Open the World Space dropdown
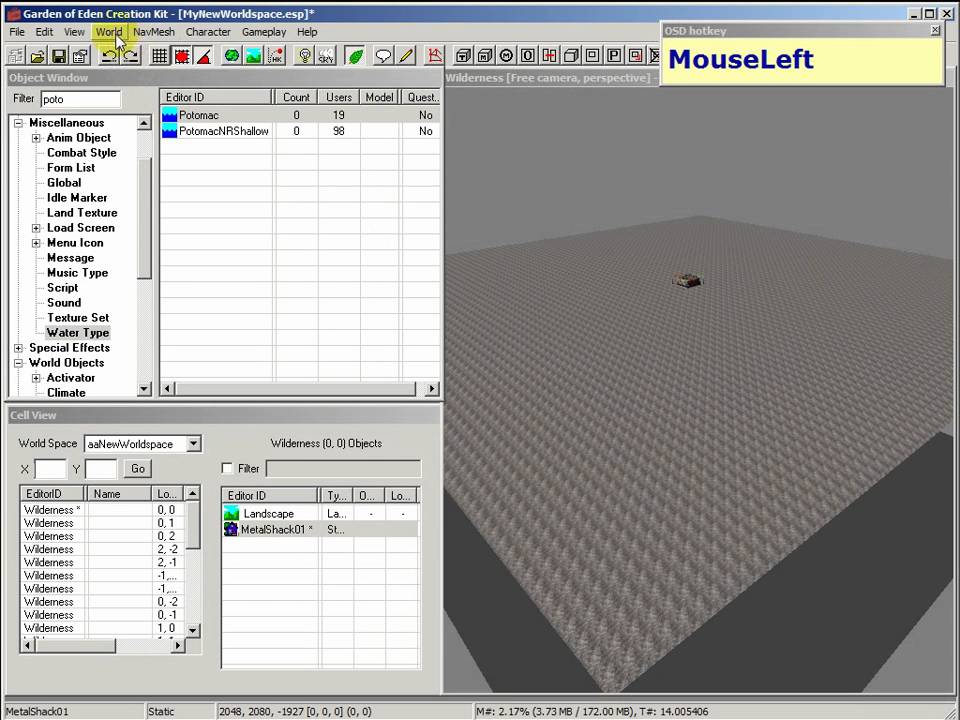Image resolution: width=960 pixels, height=720 pixels. point(193,443)
